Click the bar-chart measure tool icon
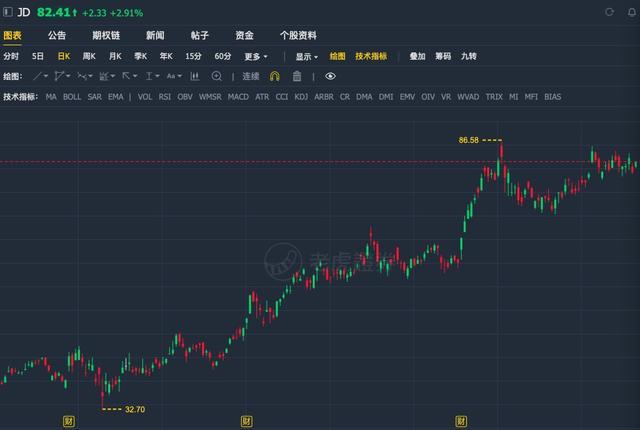Image resolution: width=640 pixels, height=430 pixels. pyautogui.click(x=196, y=76)
